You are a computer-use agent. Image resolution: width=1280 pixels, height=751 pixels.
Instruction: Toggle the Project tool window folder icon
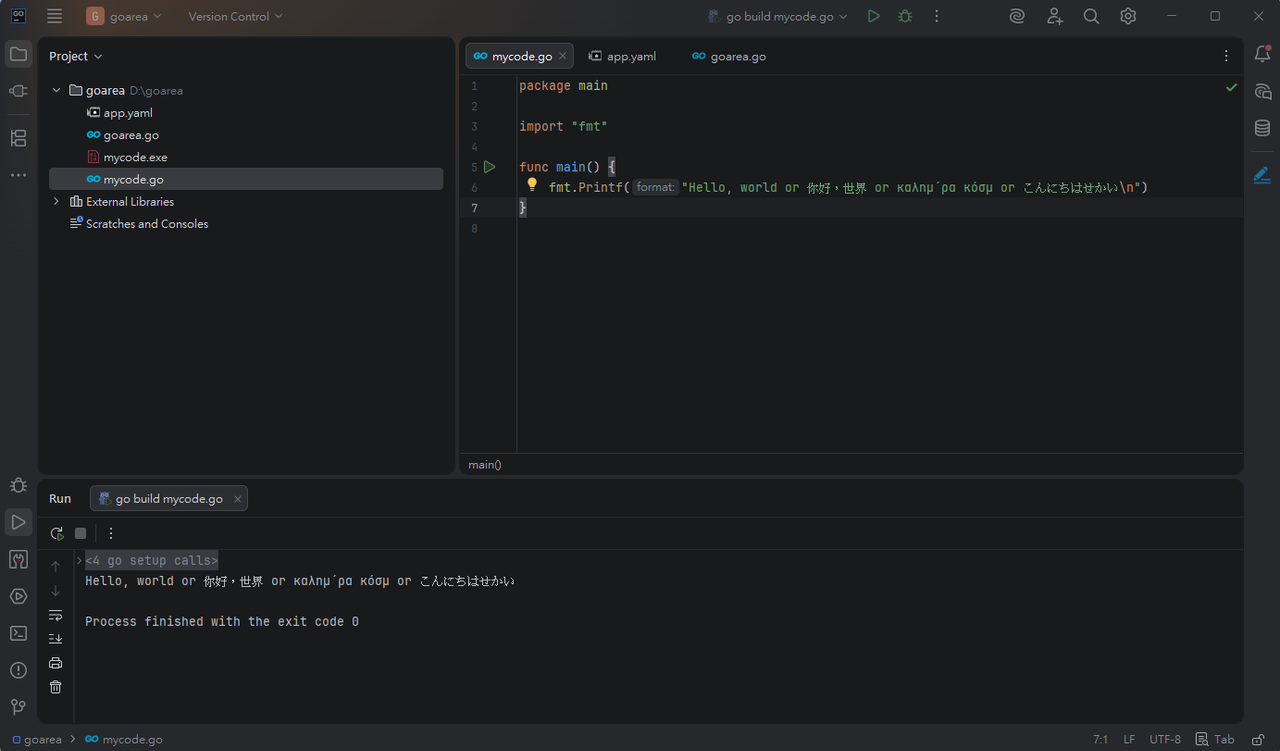(18, 54)
